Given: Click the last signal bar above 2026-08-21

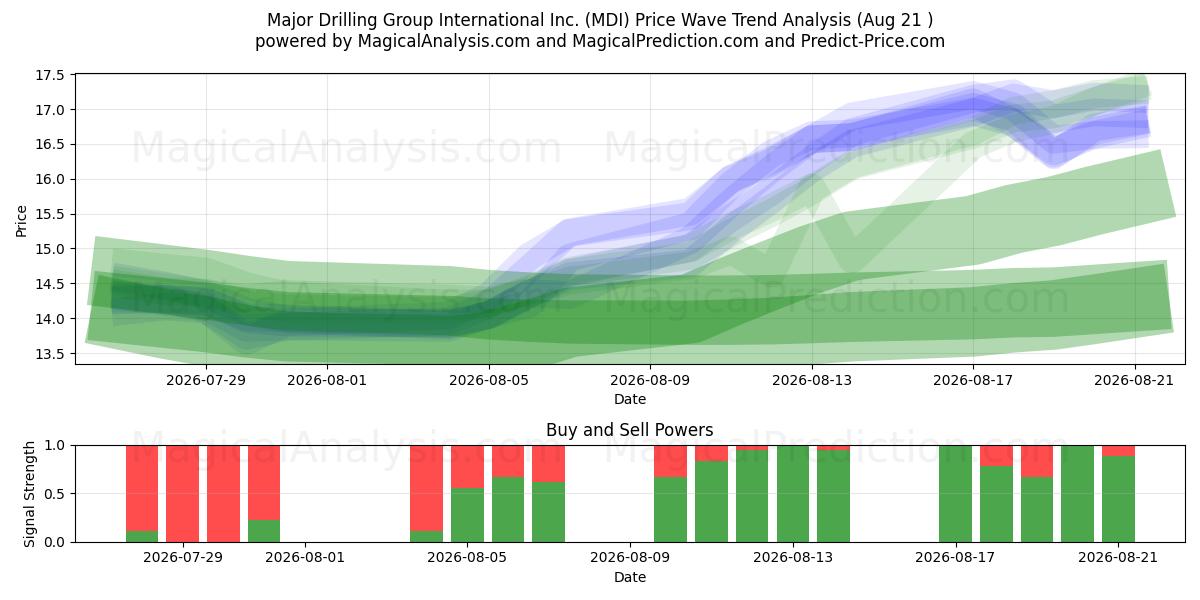Looking at the screenshot, I should point(1118,493).
